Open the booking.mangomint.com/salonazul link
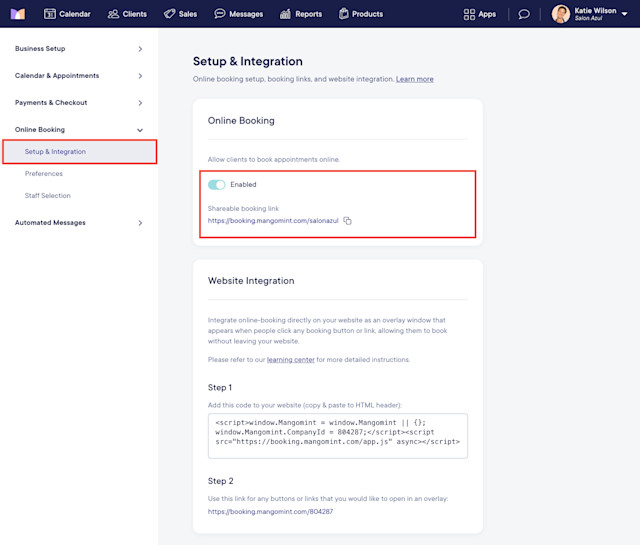 tap(273, 221)
